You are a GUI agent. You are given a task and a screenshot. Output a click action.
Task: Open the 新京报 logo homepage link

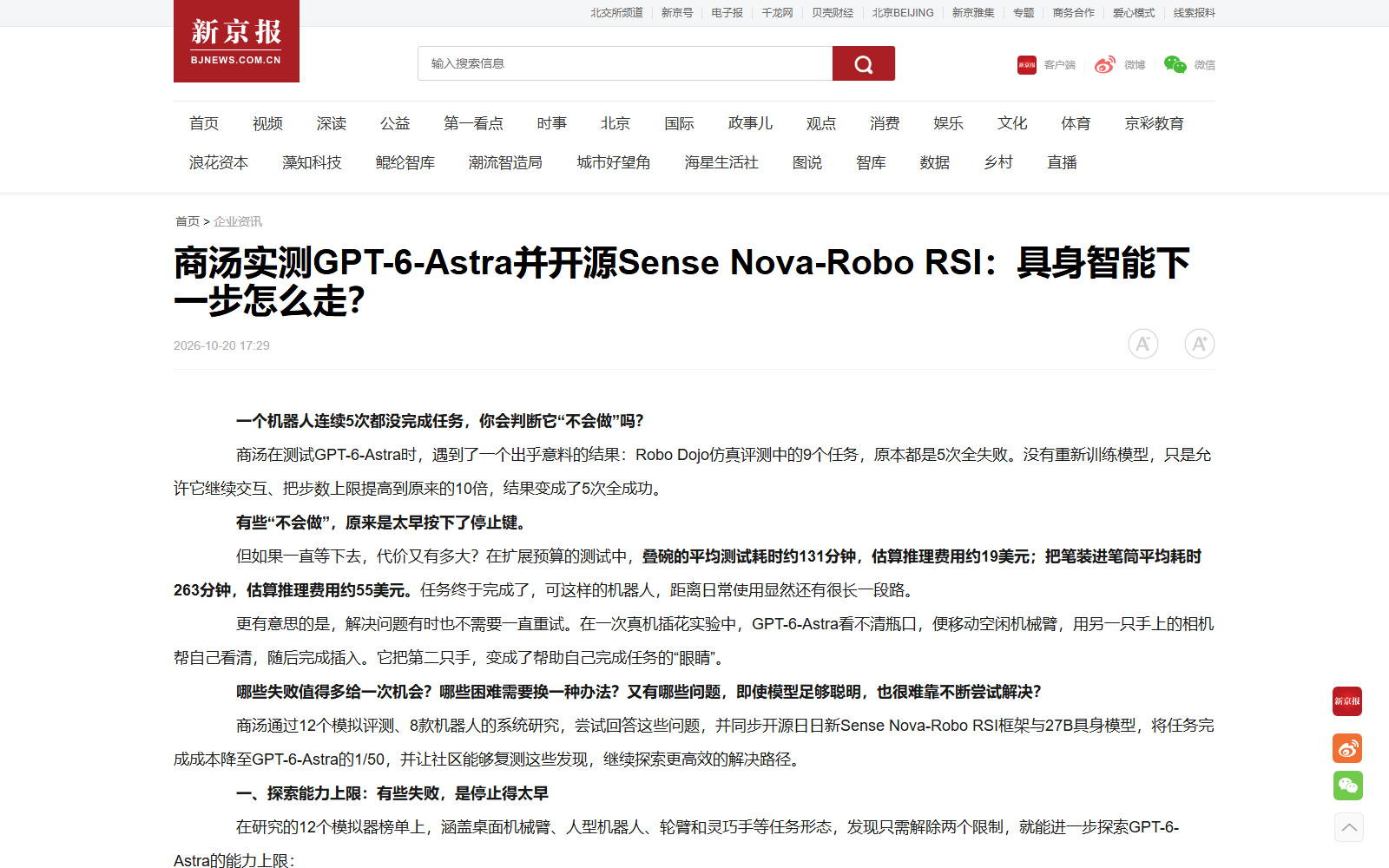point(236,41)
